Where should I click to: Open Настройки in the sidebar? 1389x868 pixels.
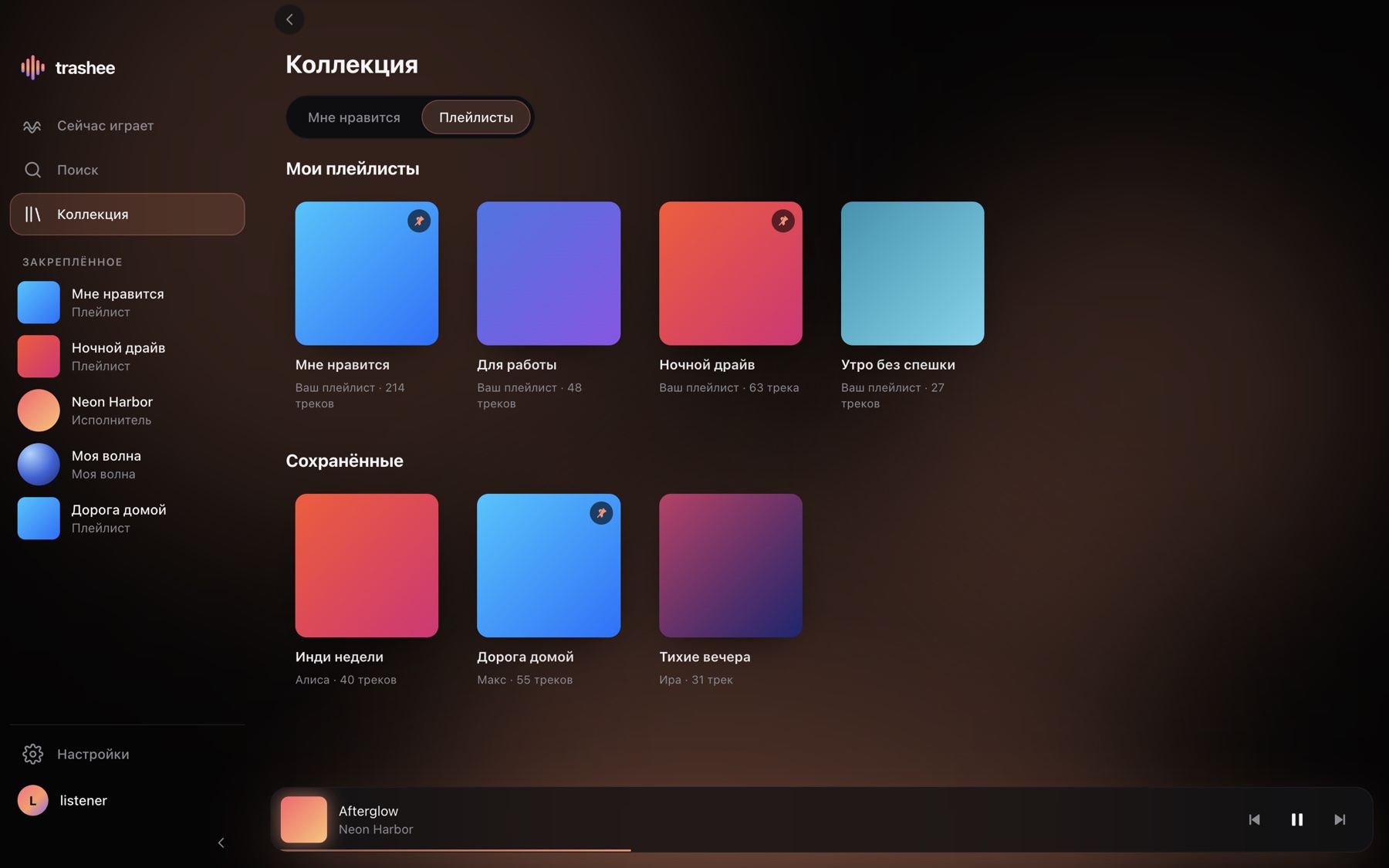click(x=127, y=754)
